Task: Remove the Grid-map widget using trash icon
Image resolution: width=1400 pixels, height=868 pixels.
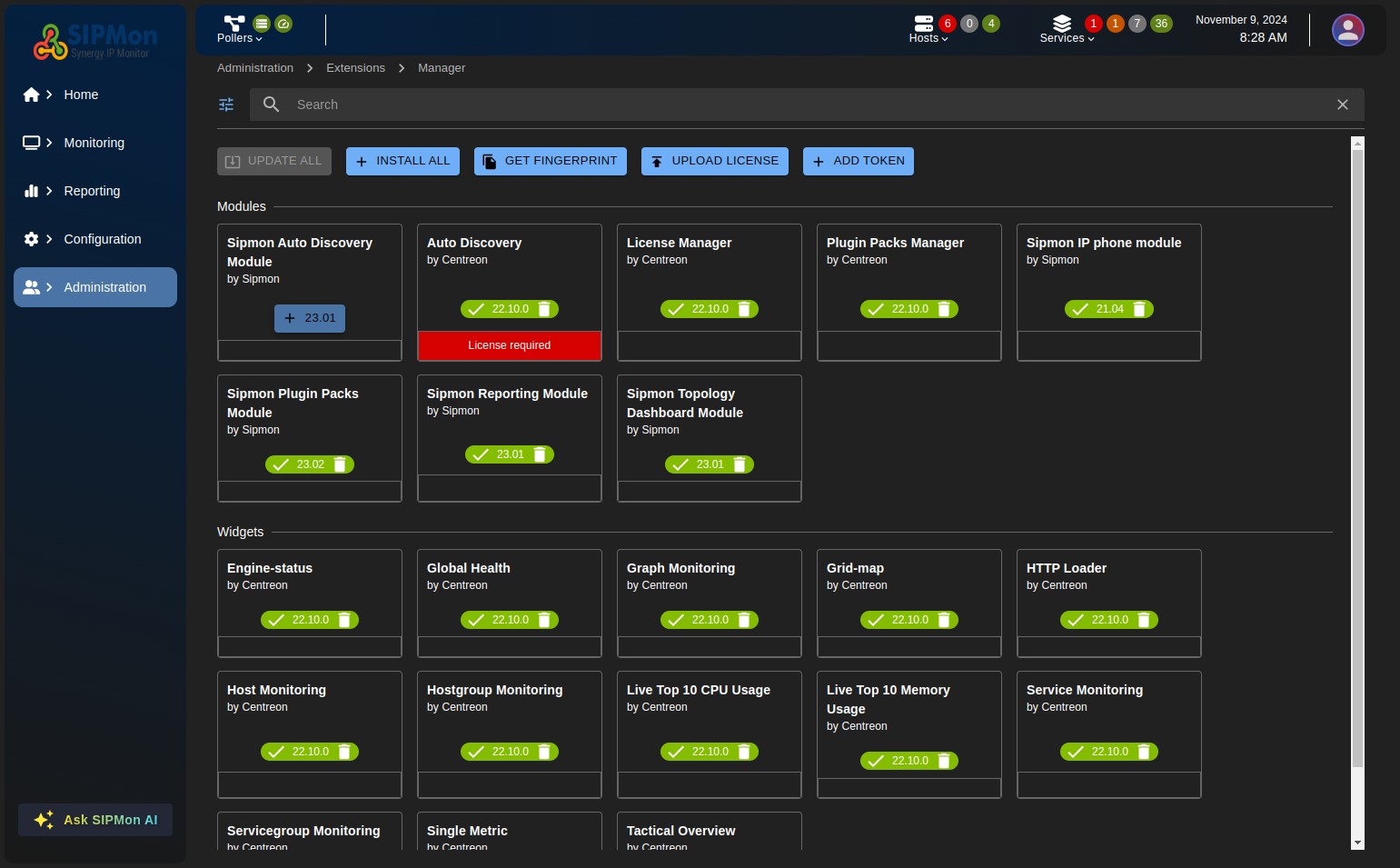Action: click(x=944, y=620)
